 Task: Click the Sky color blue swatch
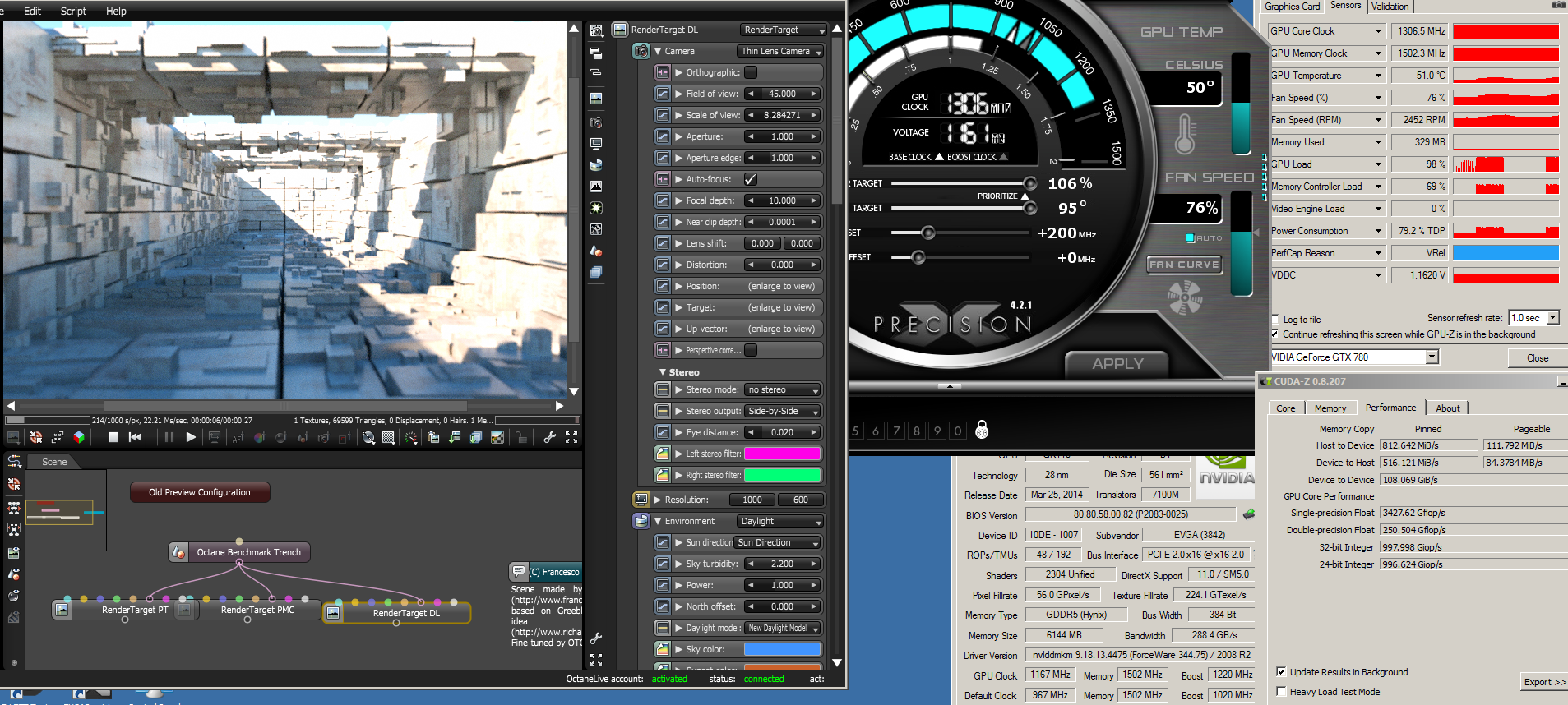pyautogui.click(x=782, y=649)
